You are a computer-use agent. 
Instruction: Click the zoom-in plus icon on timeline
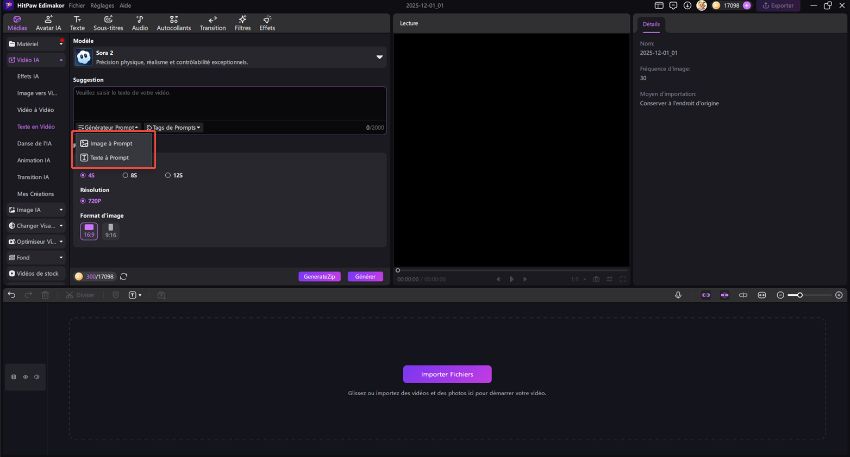point(839,295)
